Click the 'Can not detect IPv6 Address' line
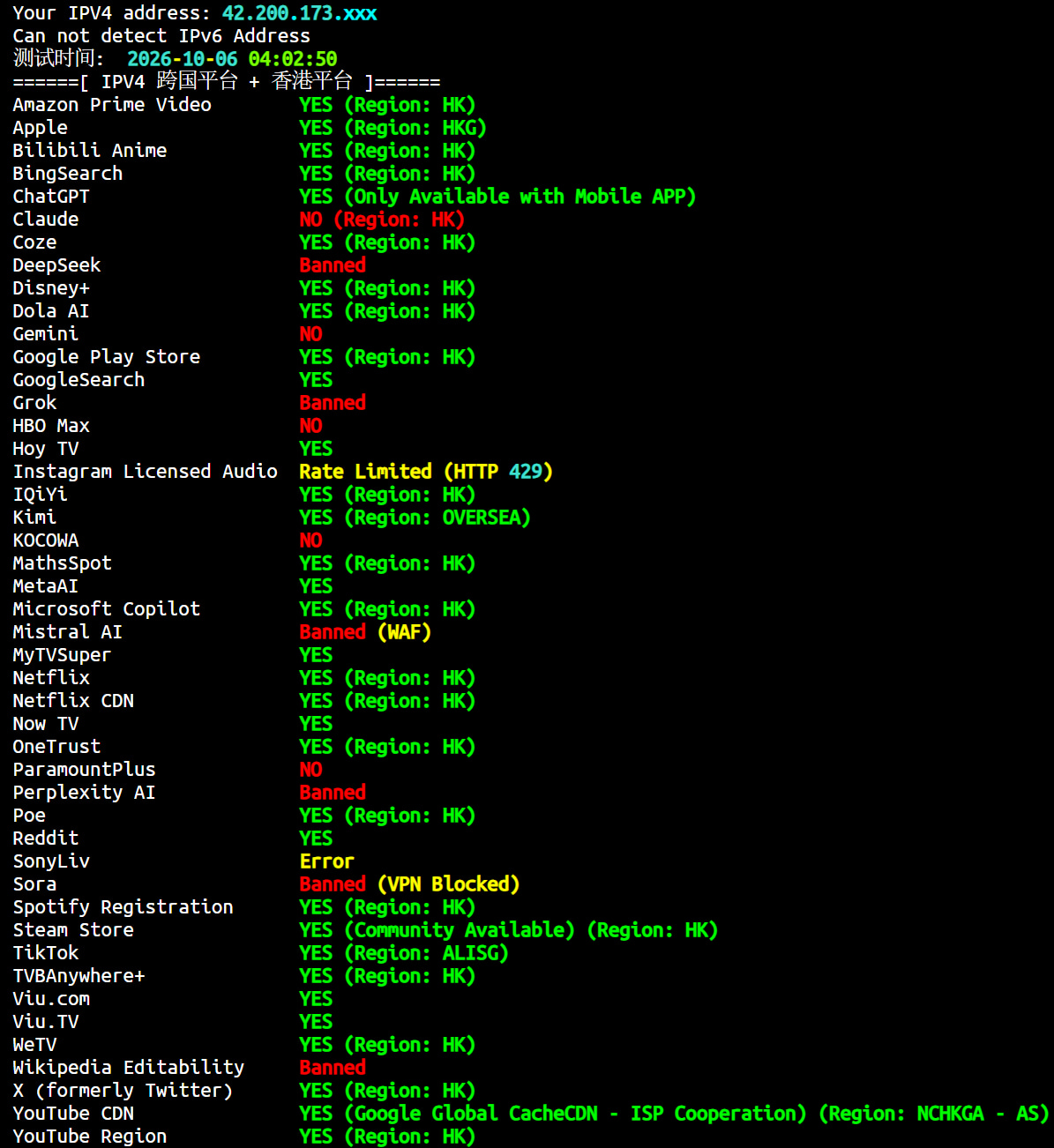1054x1148 pixels. 161,36
